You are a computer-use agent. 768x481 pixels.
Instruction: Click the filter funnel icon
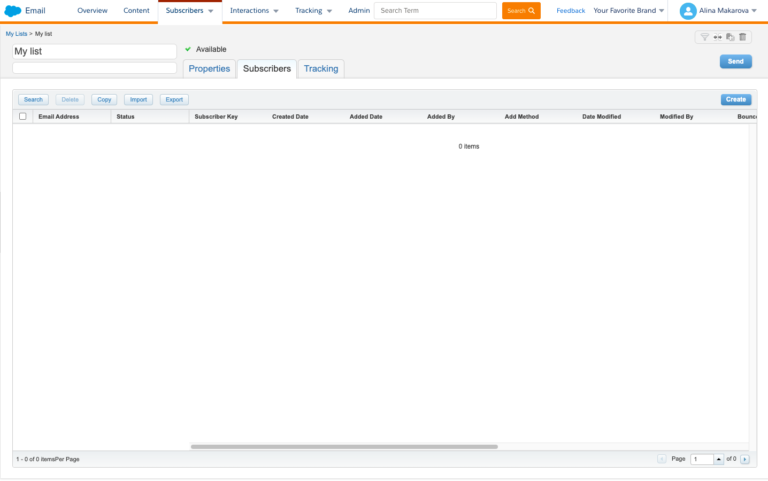pyautogui.click(x=705, y=37)
